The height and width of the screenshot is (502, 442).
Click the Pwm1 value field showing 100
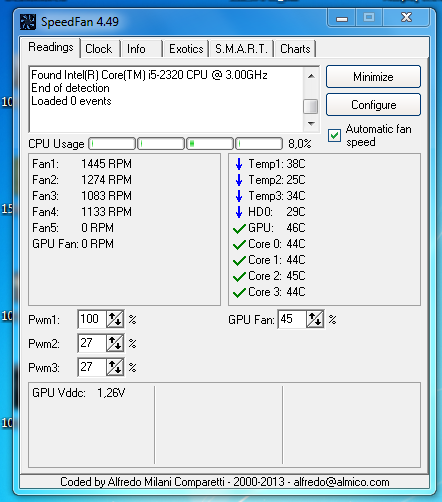pos(92,319)
